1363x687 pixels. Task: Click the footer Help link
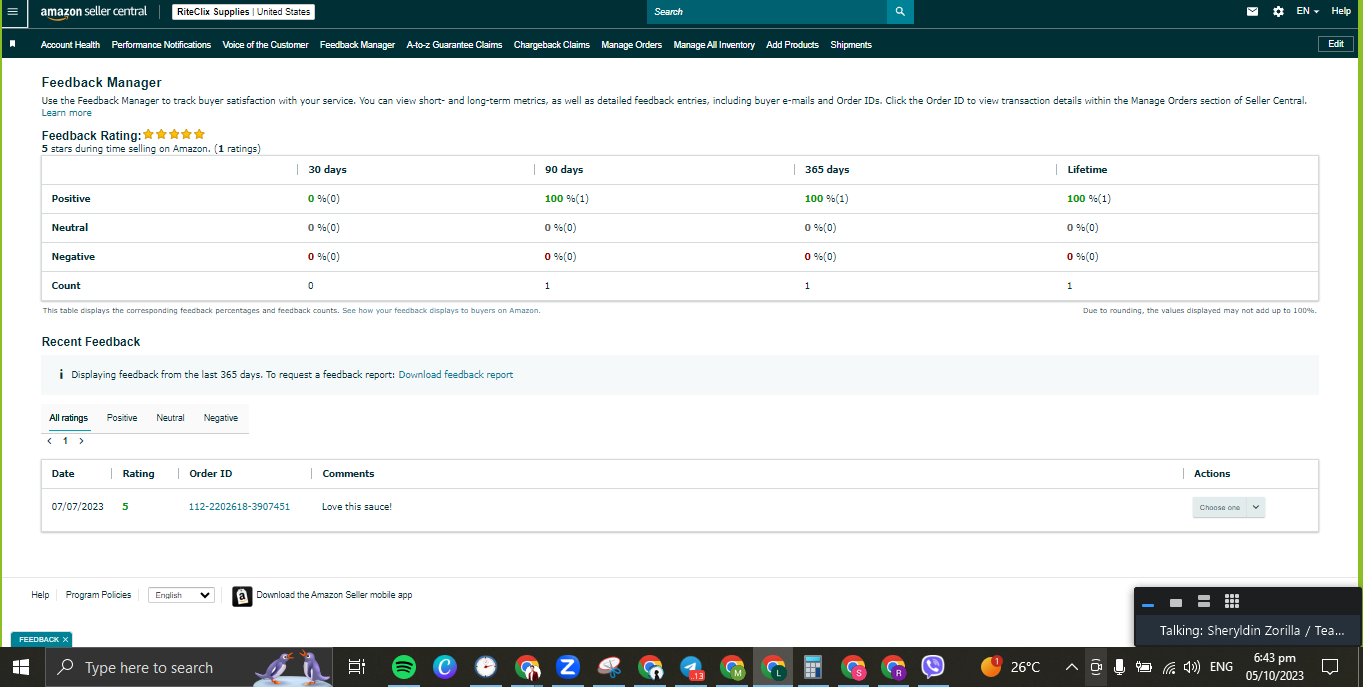coord(40,595)
